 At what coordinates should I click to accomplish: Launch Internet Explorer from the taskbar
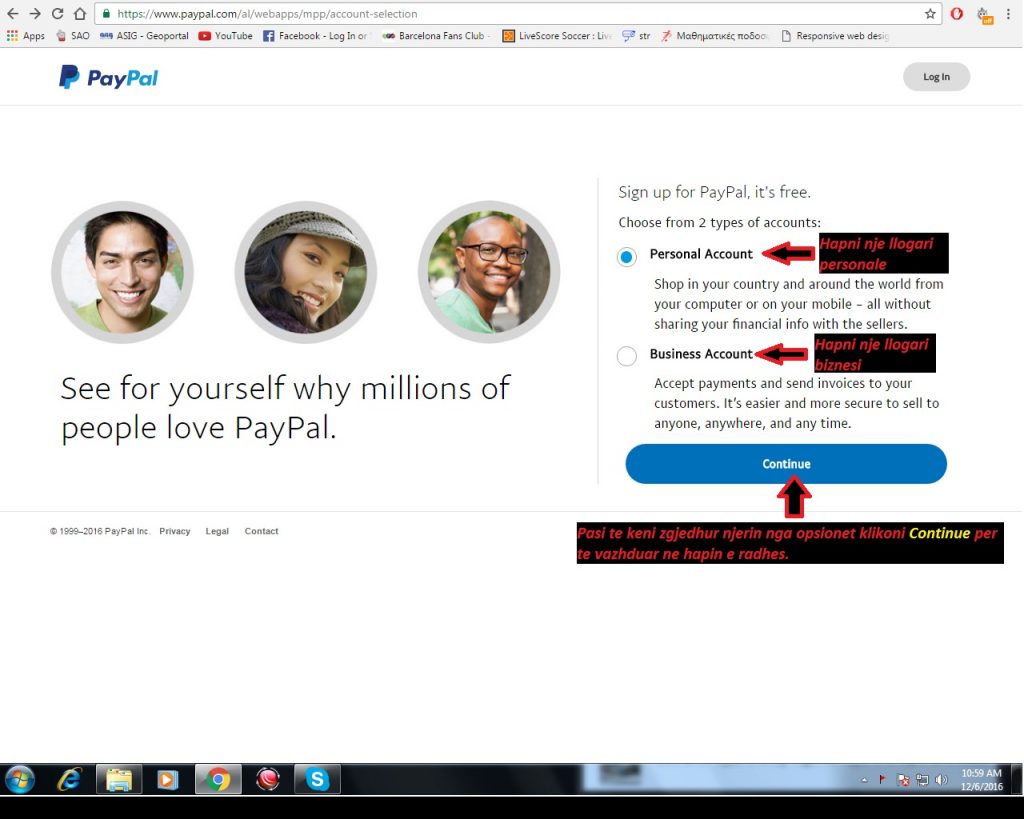point(69,779)
